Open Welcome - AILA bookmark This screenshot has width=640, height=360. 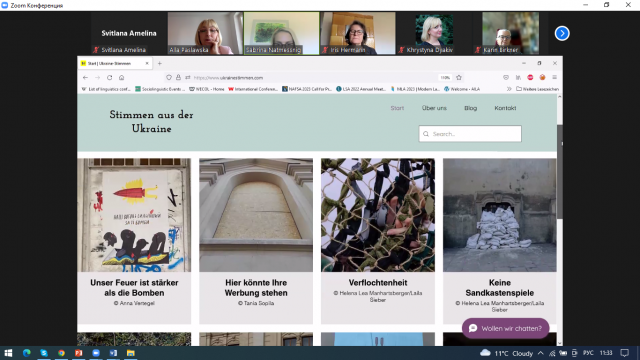(462, 89)
